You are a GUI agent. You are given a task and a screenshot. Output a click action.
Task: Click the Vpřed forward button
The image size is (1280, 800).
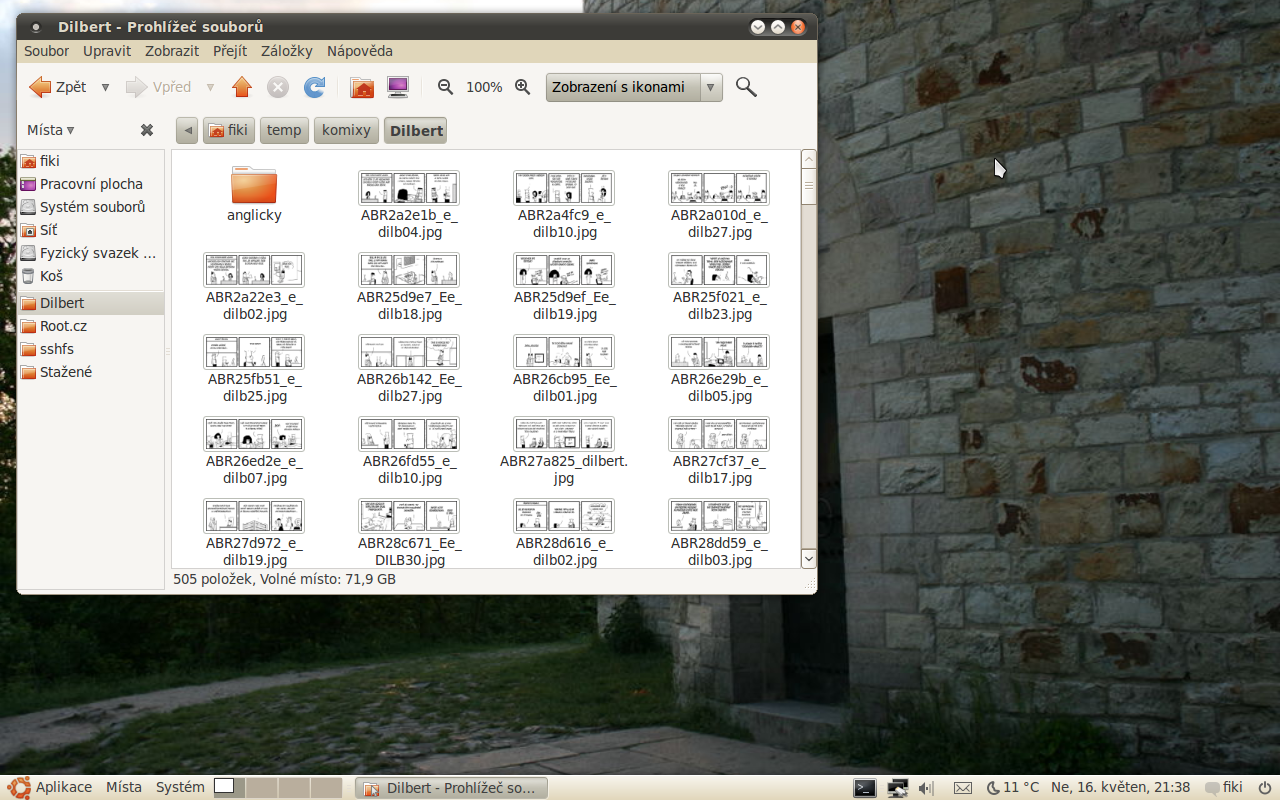(158, 87)
